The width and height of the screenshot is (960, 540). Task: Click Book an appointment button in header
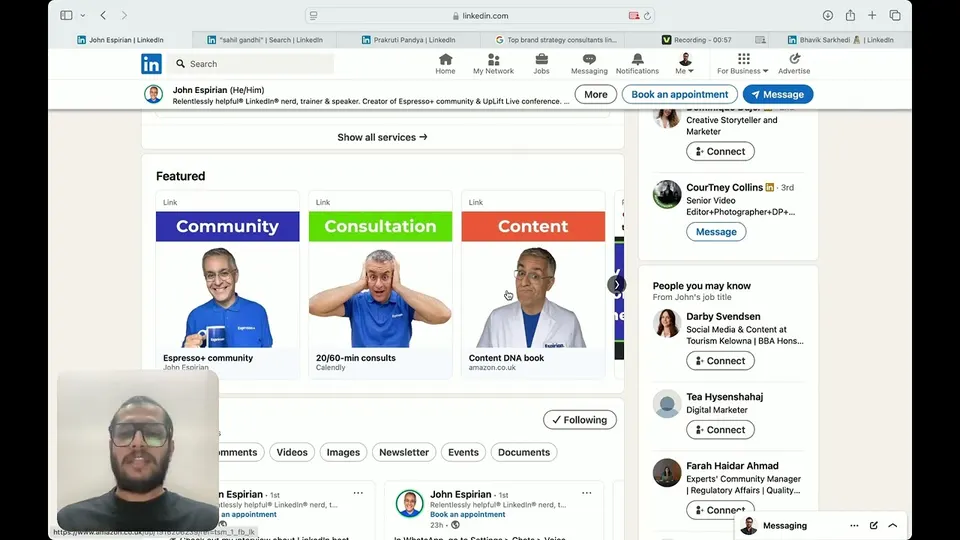pyautogui.click(x=680, y=94)
